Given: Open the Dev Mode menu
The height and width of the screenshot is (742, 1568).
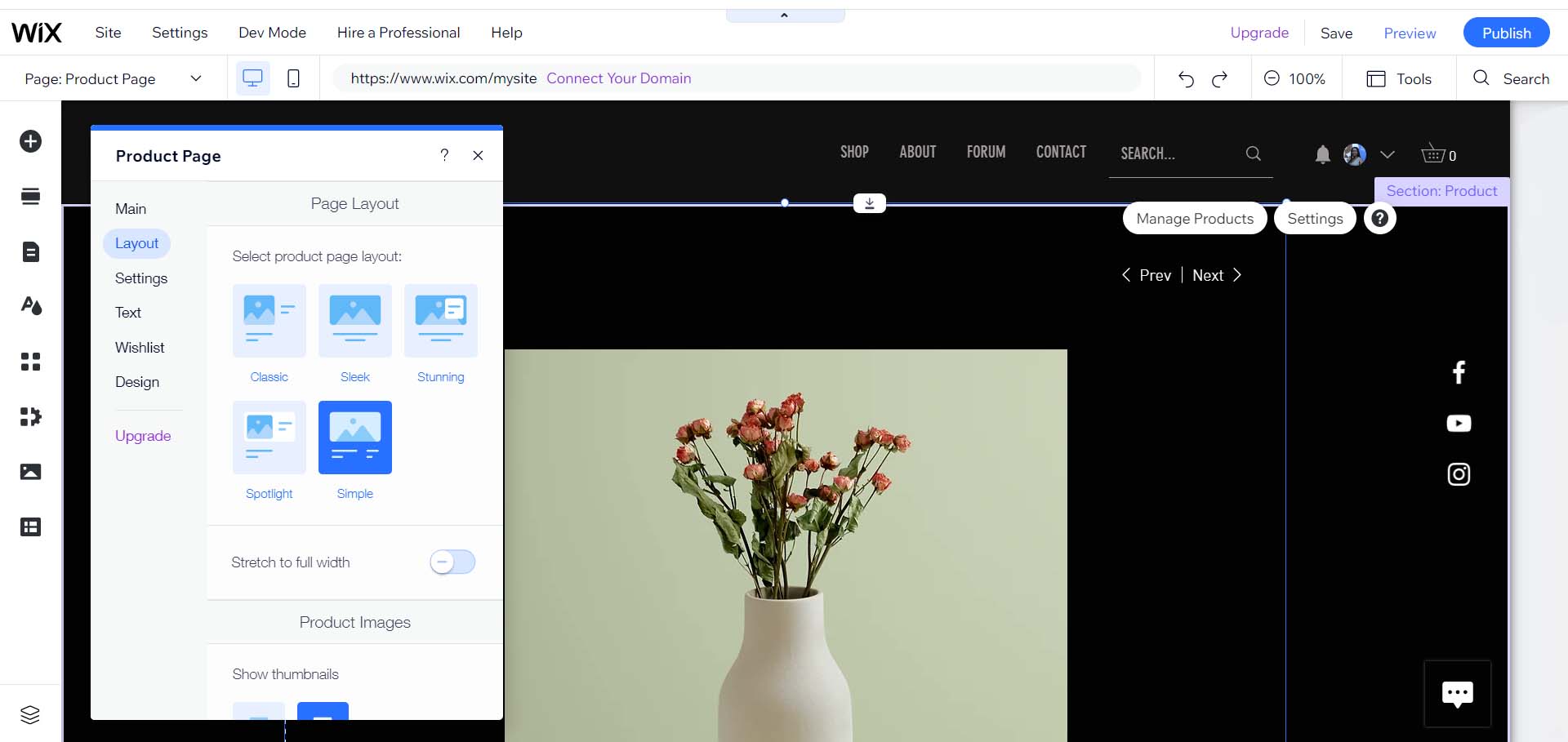Looking at the screenshot, I should pos(272,33).
